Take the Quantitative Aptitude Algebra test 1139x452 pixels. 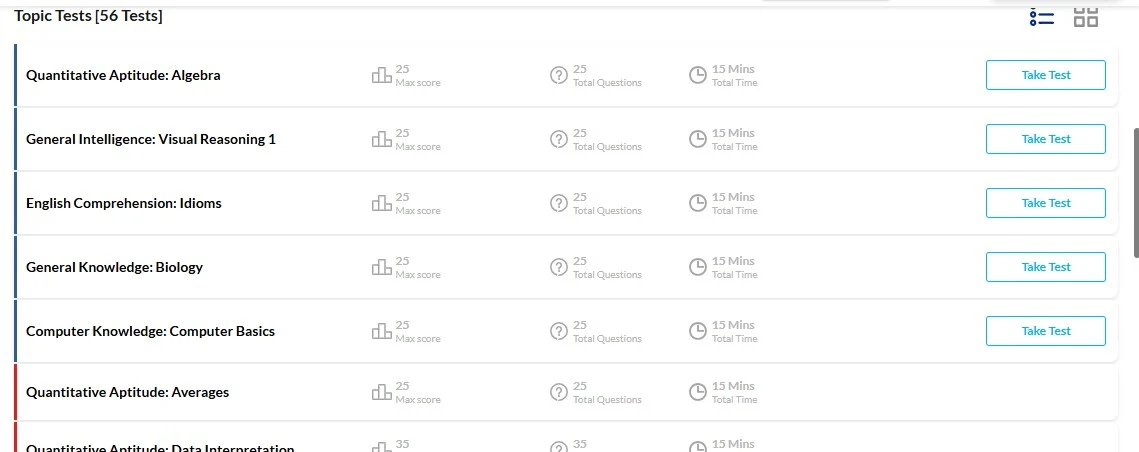pyautogui.click(x=1045, y=75)
